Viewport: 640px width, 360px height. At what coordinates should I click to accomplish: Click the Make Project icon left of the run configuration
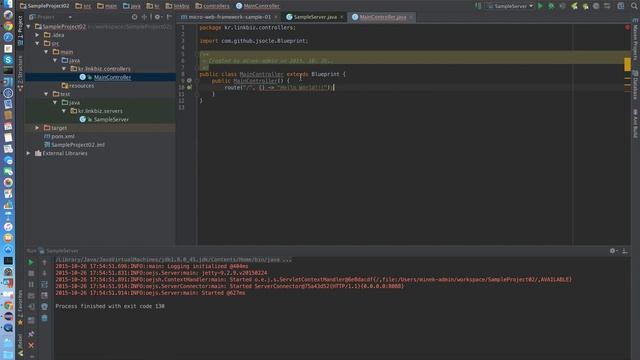coord(478,6)
